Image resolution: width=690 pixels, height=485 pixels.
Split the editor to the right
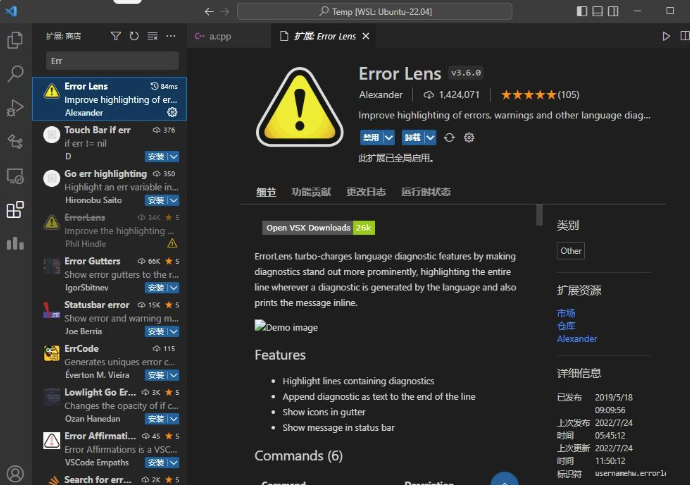[685, 36]
